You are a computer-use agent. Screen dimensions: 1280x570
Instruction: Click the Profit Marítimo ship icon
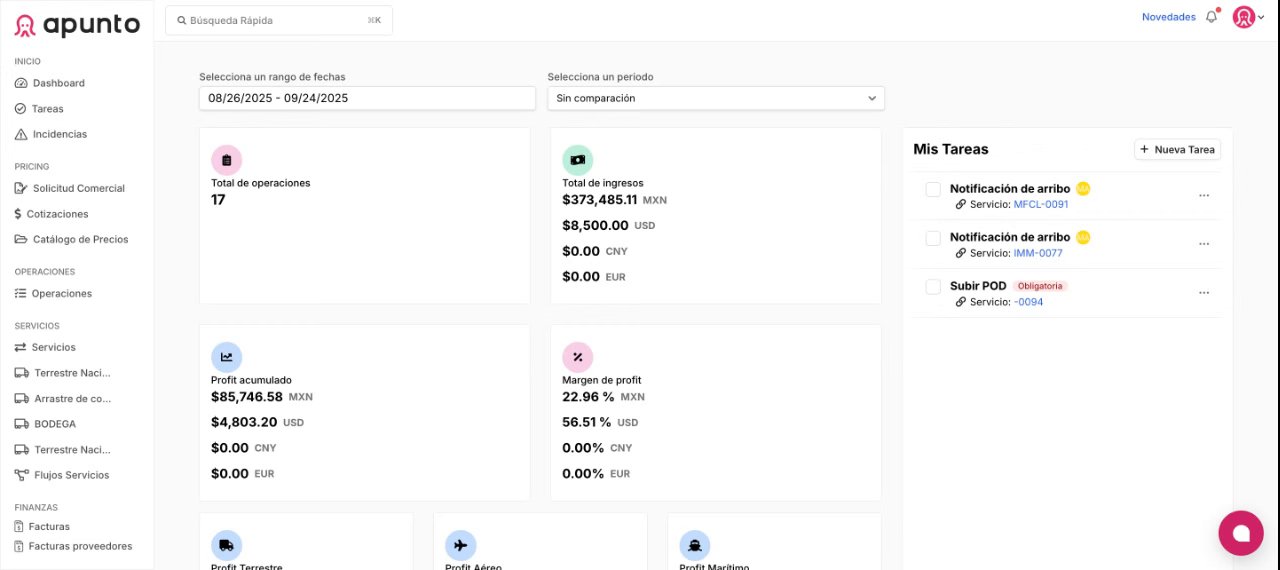694,545
